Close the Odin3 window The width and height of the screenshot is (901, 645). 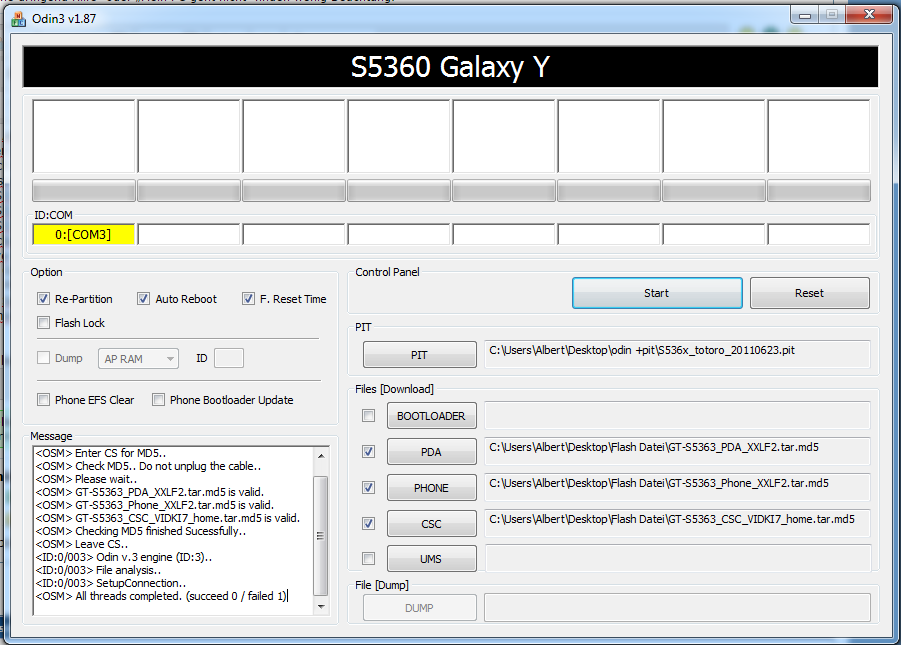click(x=869, y=15)
